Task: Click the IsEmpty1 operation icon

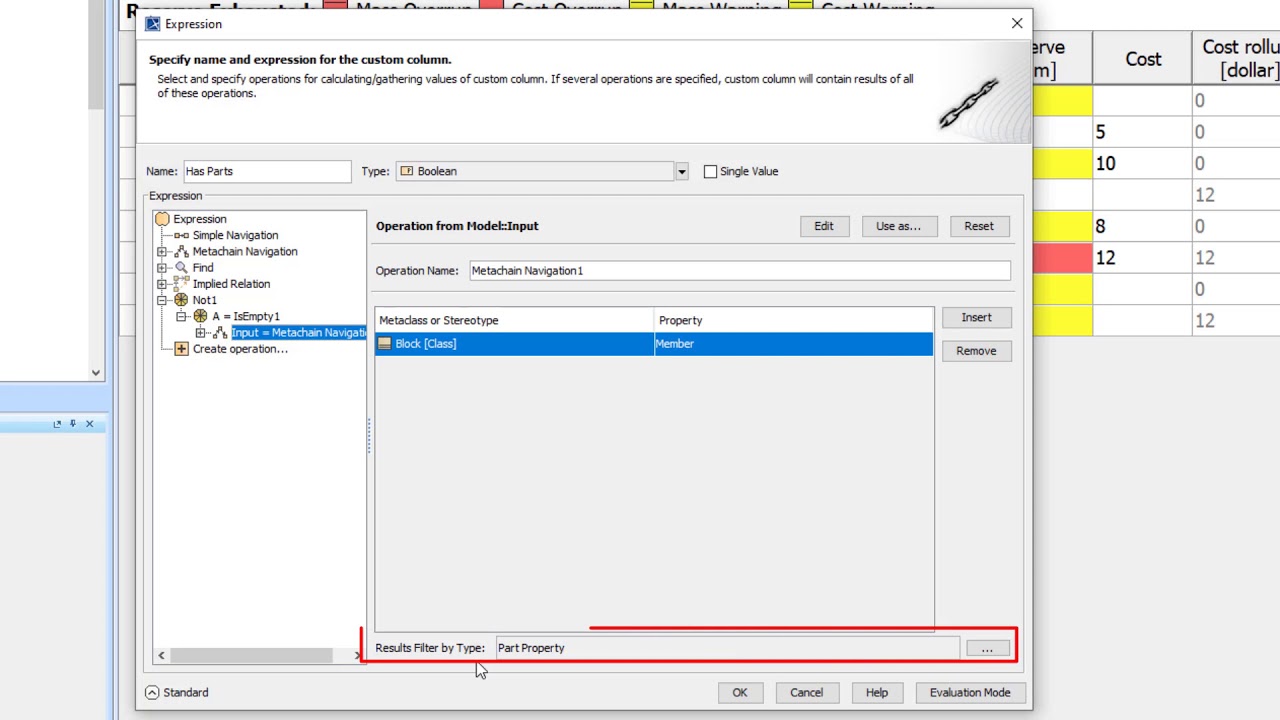Action: pyautogui.click(x=200, y=316)
